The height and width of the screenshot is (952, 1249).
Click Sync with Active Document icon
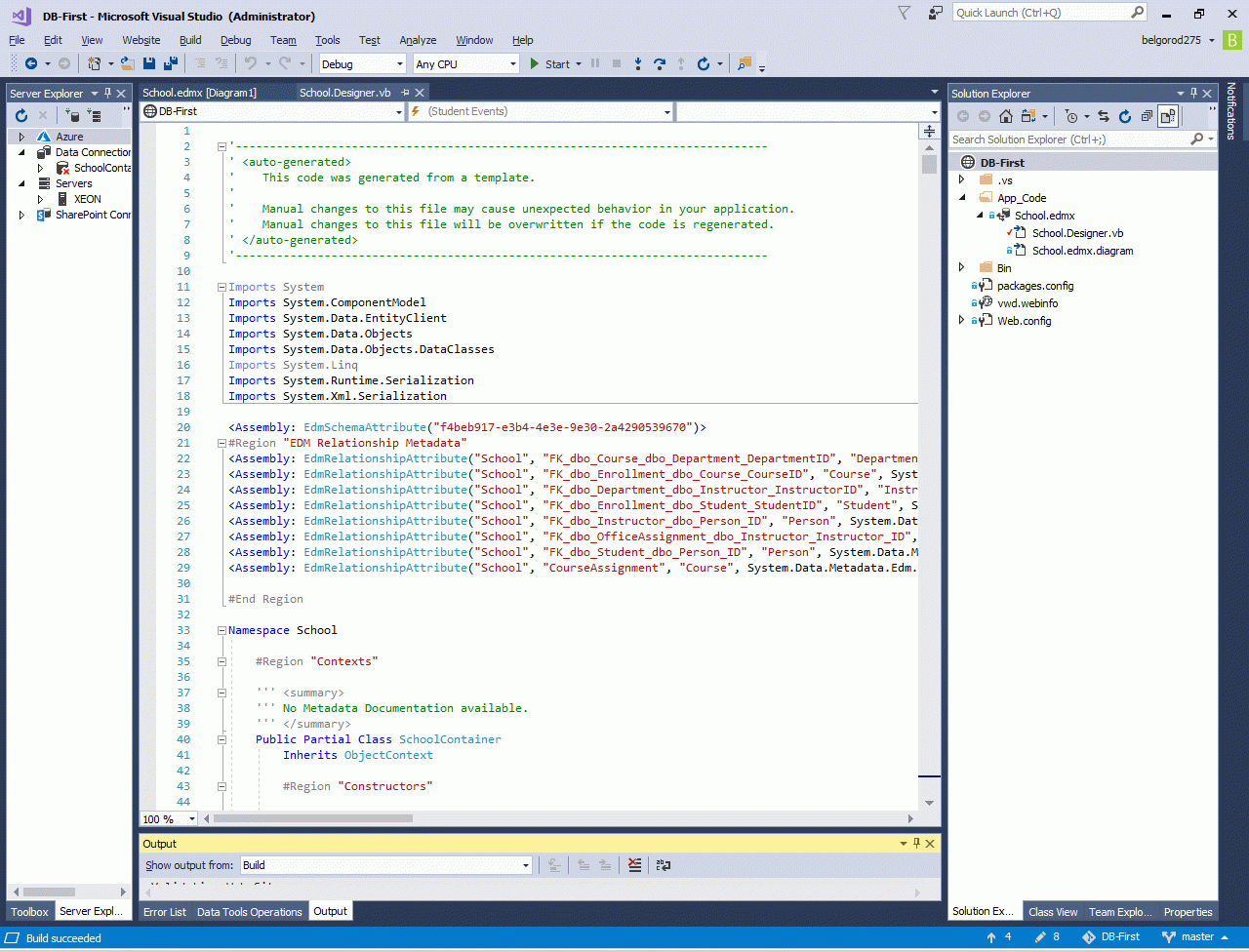[x=1104, y=116]
